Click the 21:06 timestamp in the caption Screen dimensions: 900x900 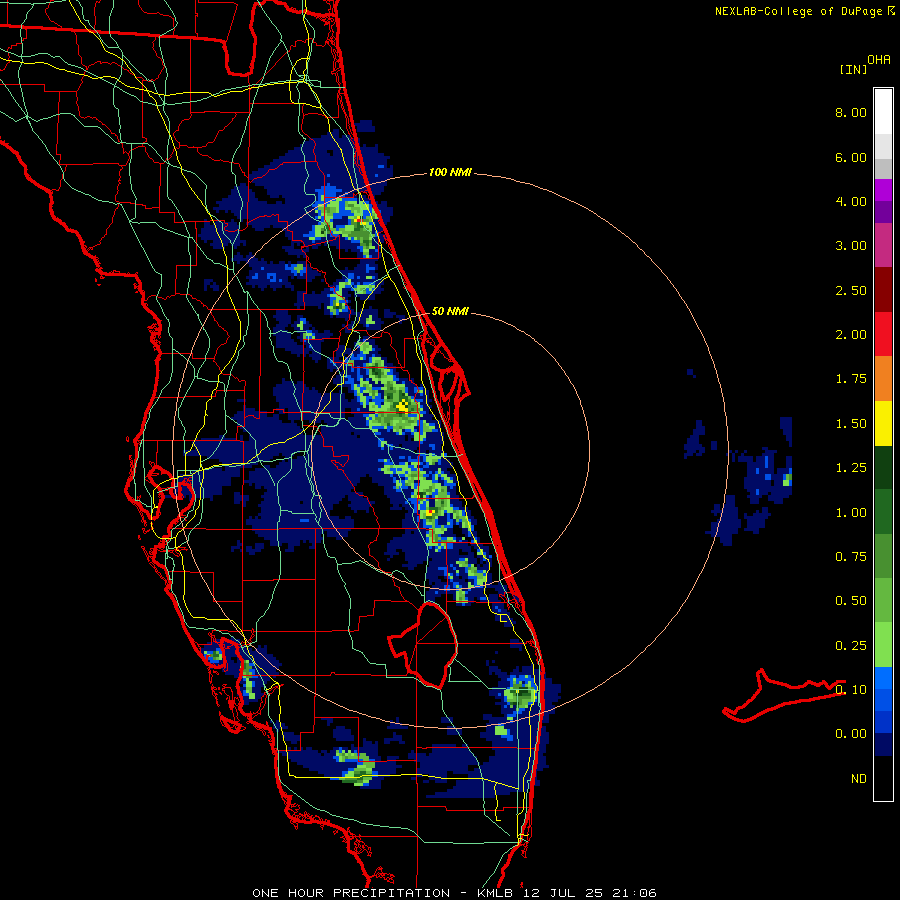(633, 893)
